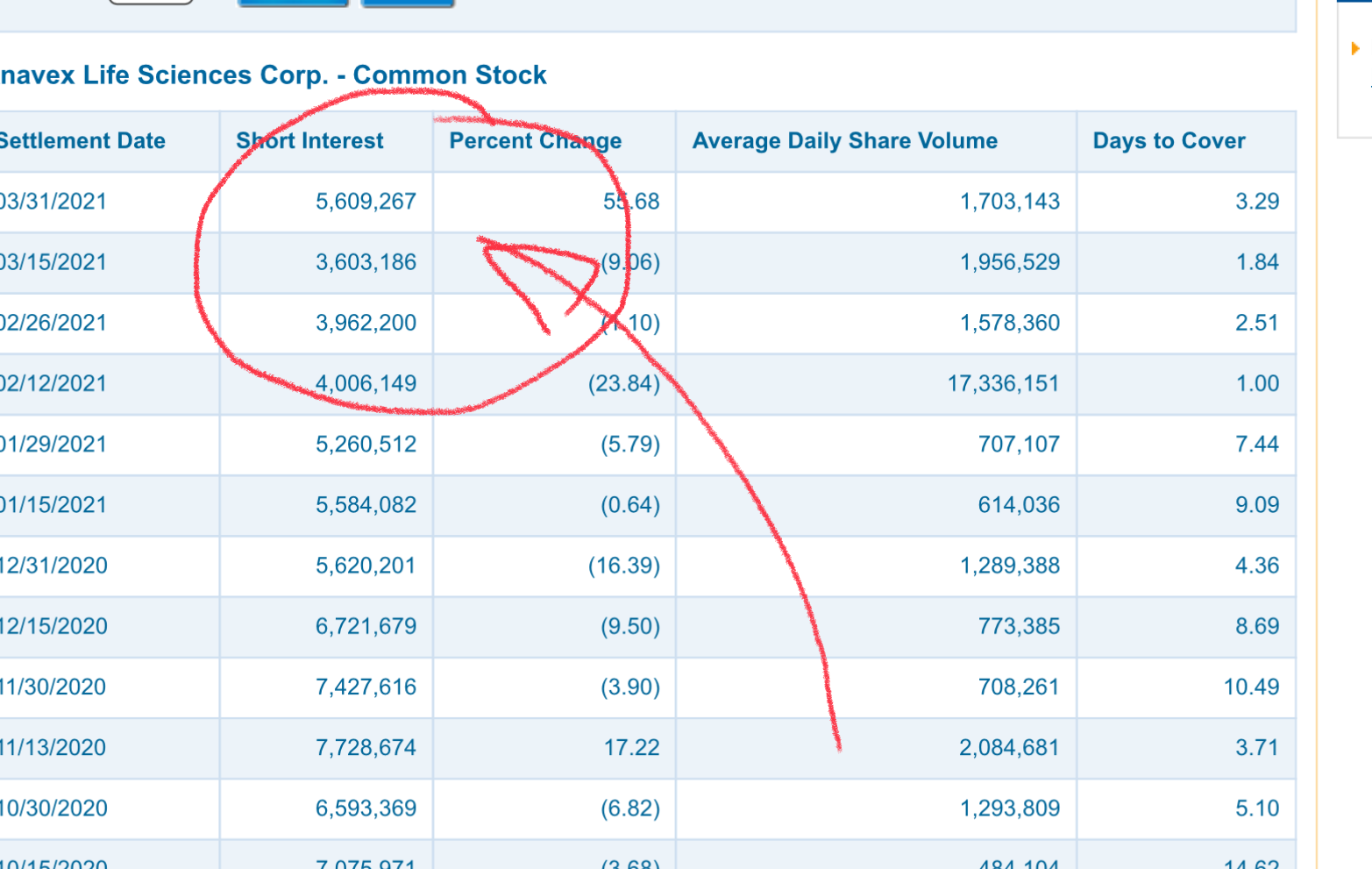Screen dimensions: 1372x869
Task: Click the Short Interest column header
Action: click(x=309, y=140)
